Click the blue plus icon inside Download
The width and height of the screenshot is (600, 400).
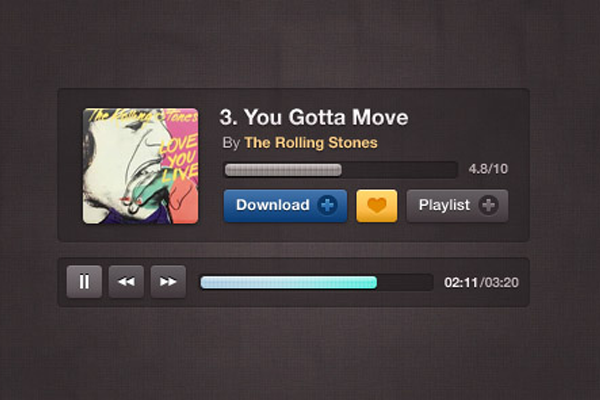(327, 205)
